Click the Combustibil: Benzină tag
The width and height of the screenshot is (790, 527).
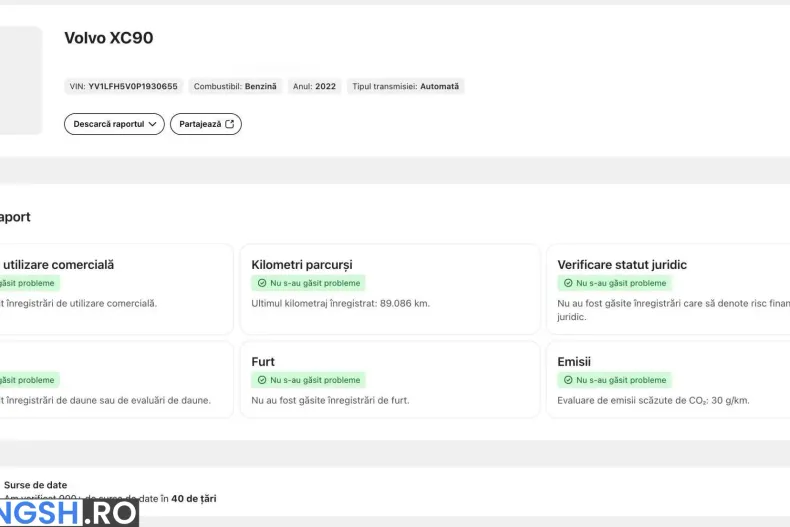(x=235, y=86)
